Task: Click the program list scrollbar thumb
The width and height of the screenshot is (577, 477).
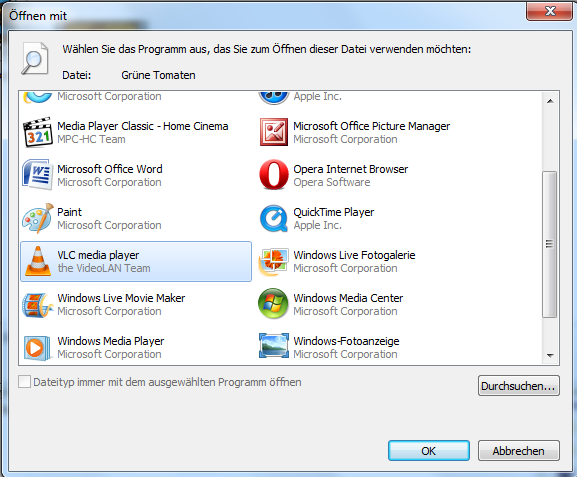Action: coord(550,244)
